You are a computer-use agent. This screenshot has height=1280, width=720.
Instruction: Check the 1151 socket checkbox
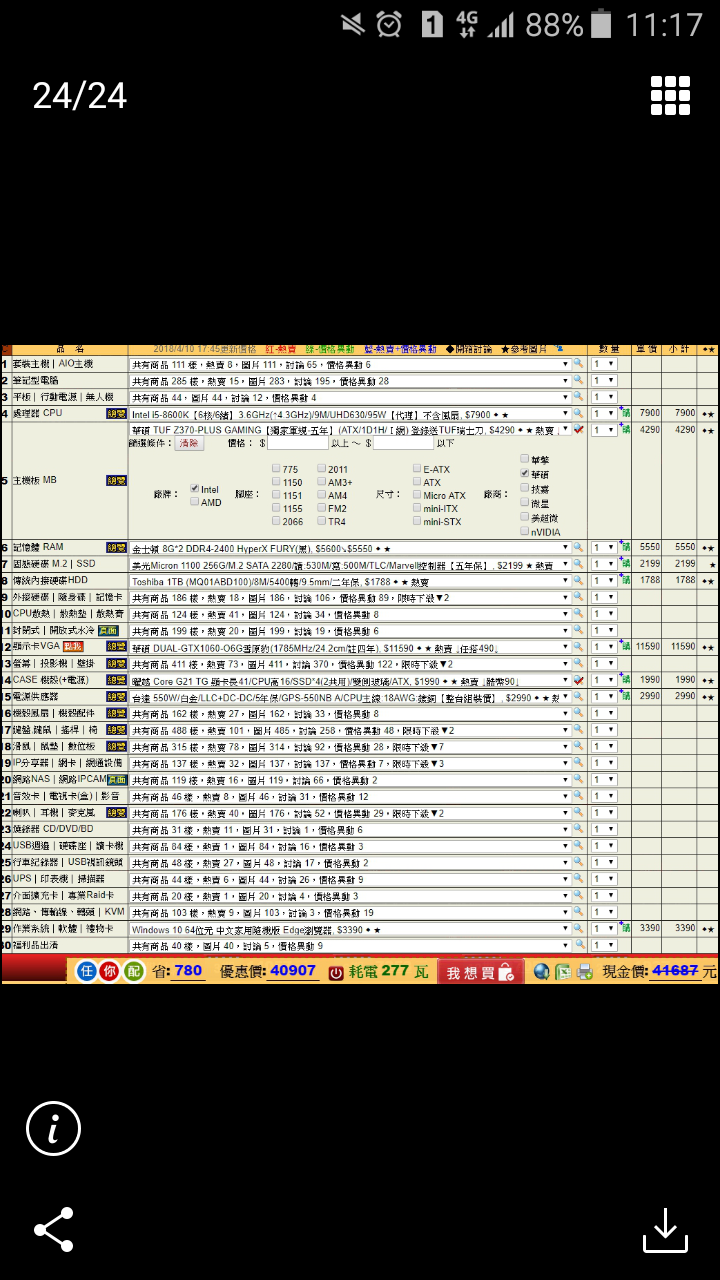tap(276, 494)
